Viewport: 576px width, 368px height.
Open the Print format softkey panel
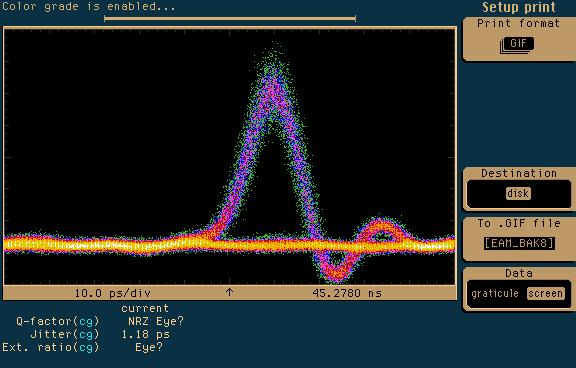pos(519,39)
